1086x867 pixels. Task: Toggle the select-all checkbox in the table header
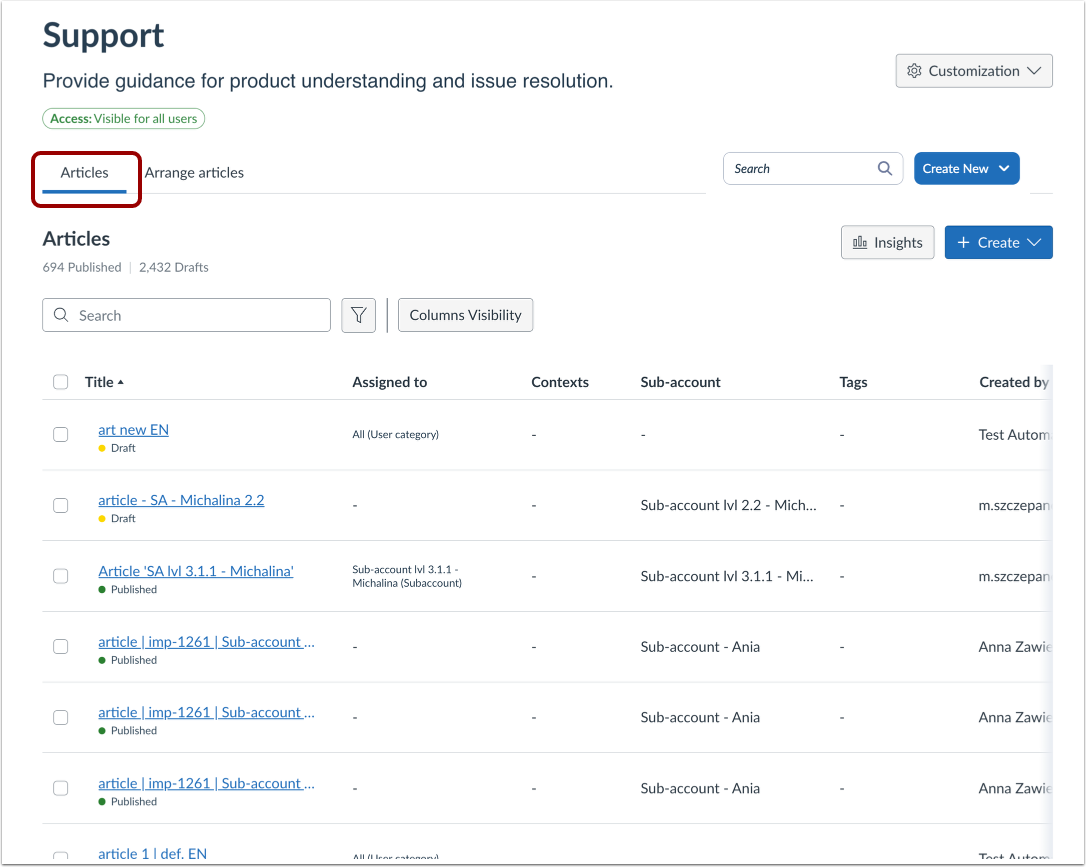click(60, 381)
